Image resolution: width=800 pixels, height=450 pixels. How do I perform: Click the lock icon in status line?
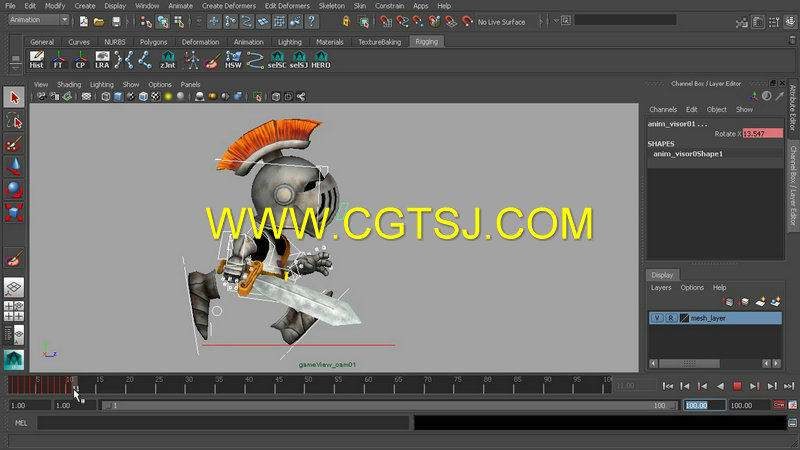(x=346, y=21)
